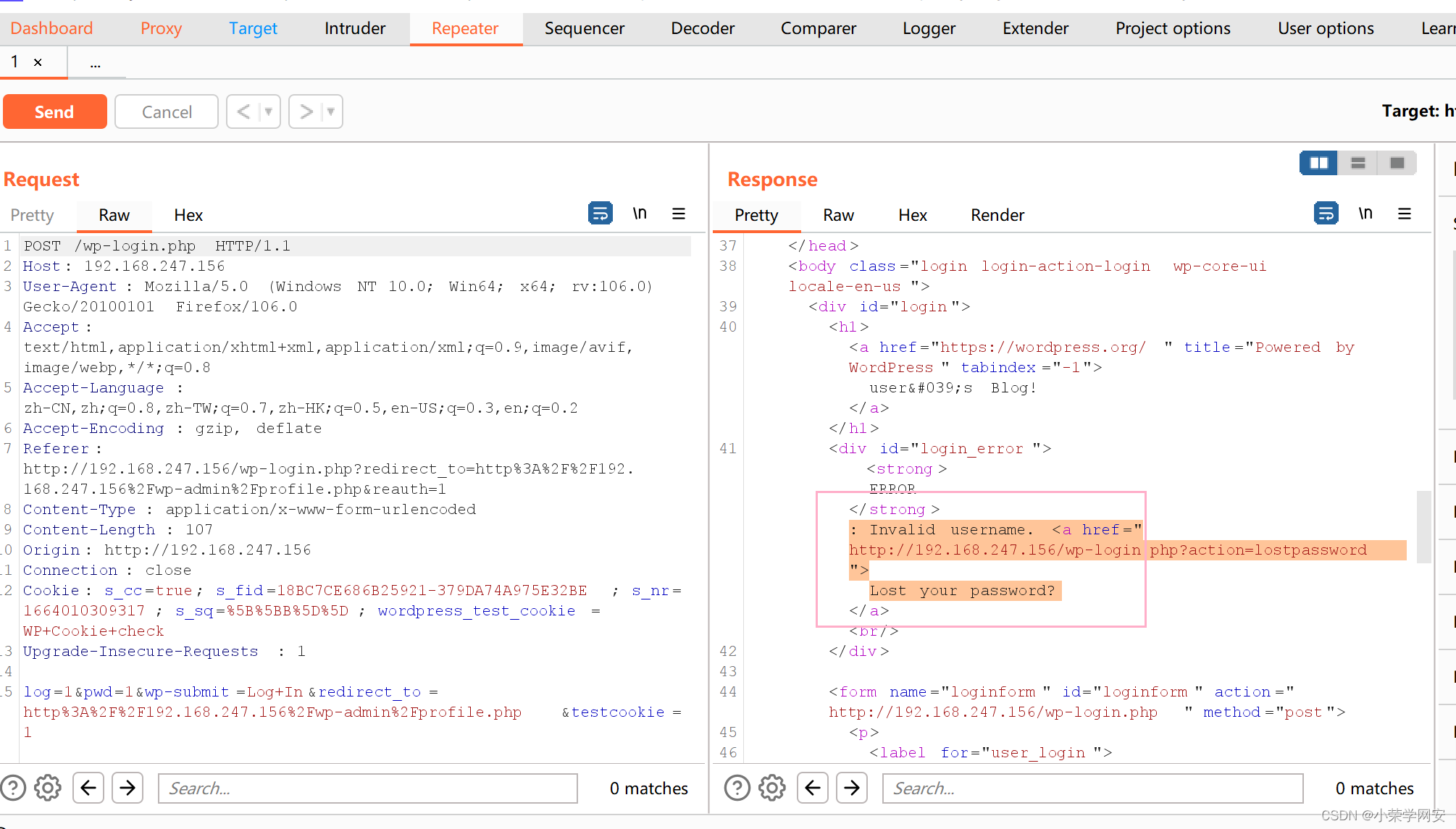
Task: Click the Raw view icon for request
Action: point(113,214)
